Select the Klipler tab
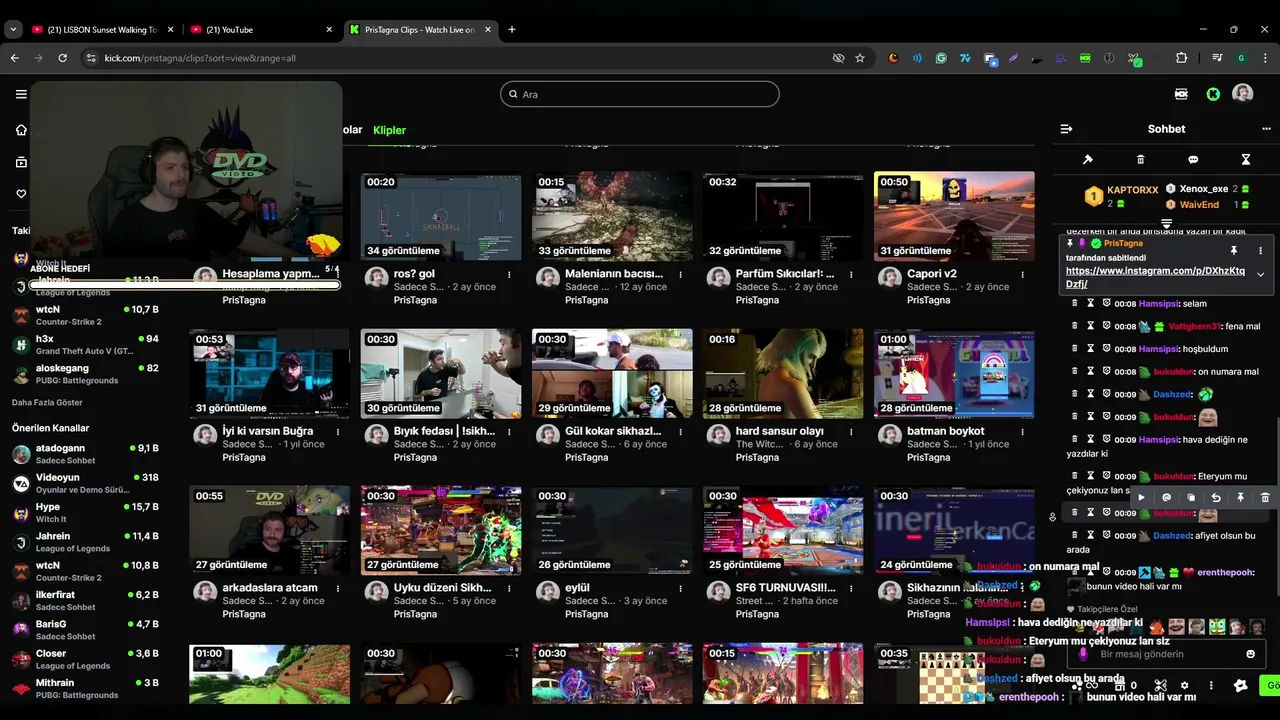Viewport: 1280px width, 720px height. point(389,130)
